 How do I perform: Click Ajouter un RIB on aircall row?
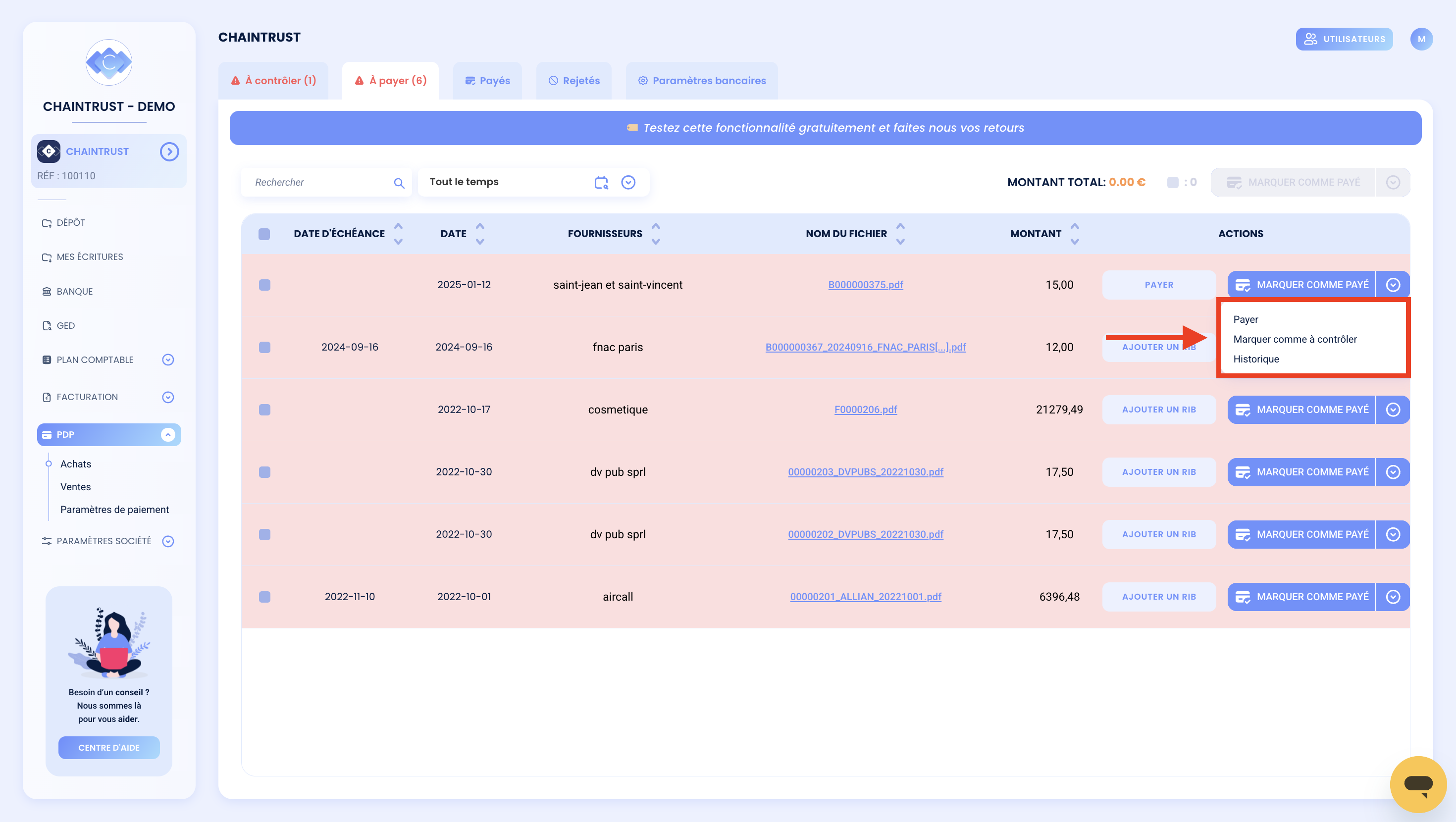click(x=1159, y=596)
